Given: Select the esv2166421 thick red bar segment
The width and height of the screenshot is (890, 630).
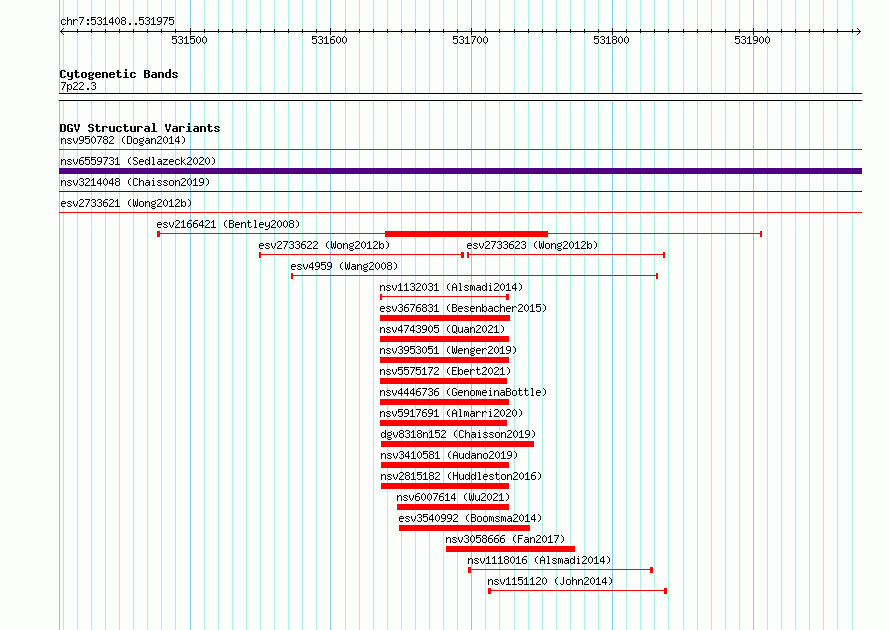Looking at the screenshot, I should [467, 234].
